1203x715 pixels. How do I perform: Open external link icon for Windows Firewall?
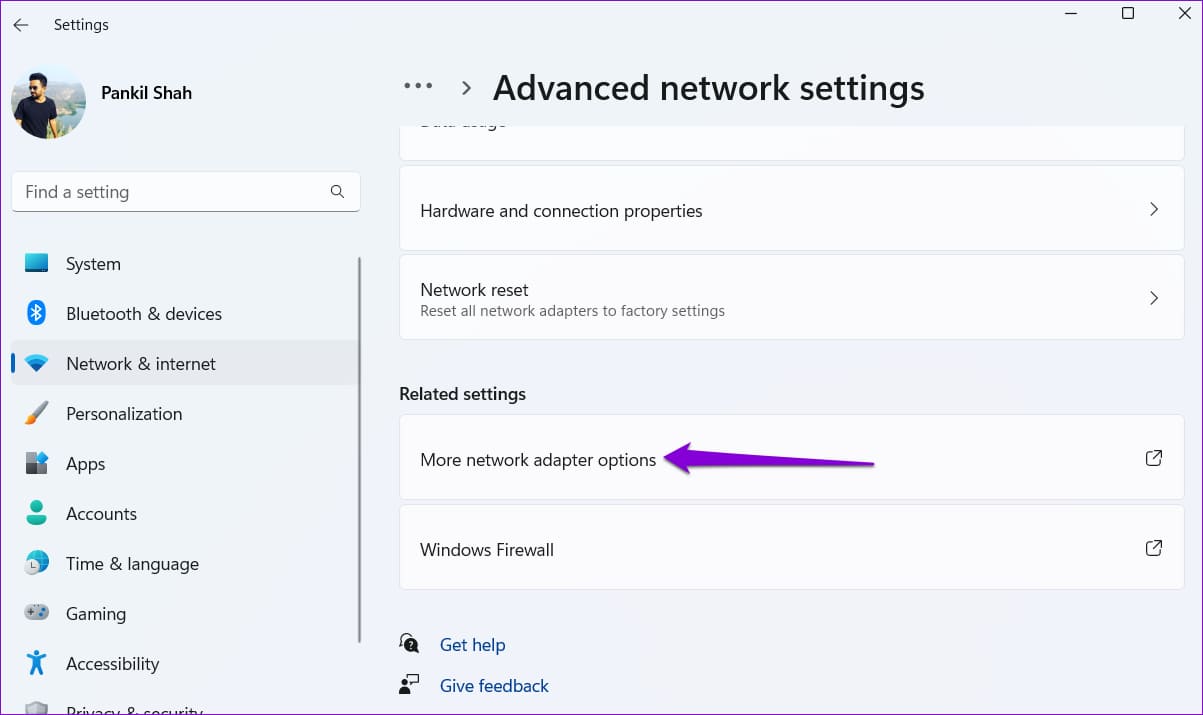[x=1153, y=548]
